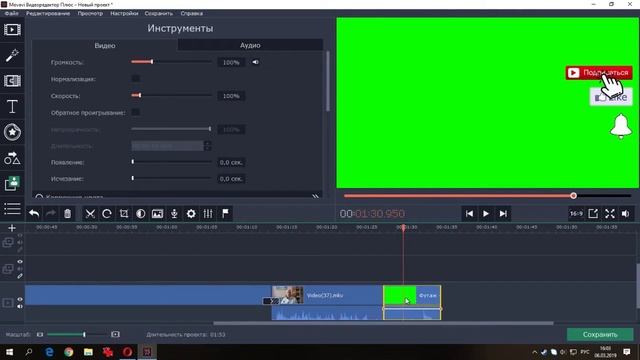Start voice recording with microphone icon
This screenshot has height=360, width=640.
174,213
